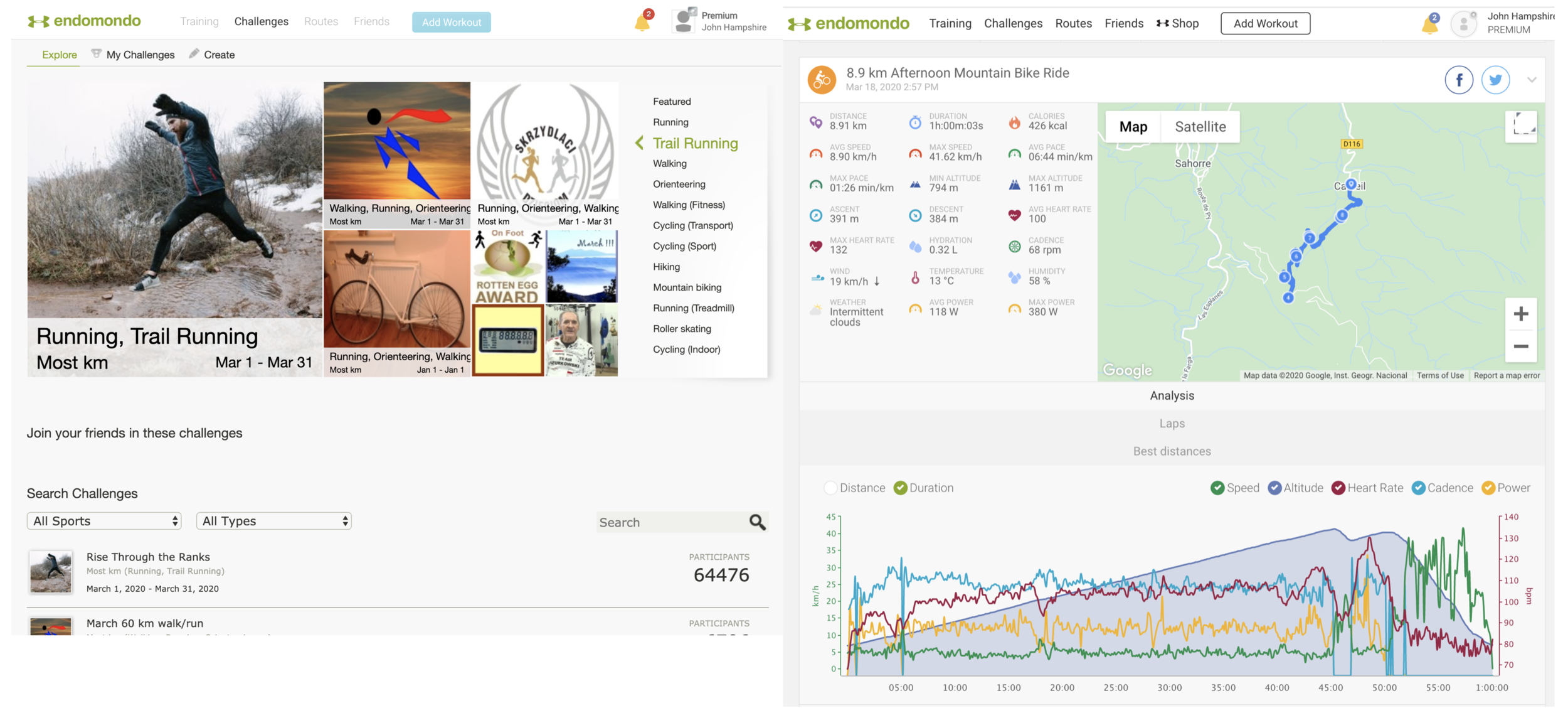Image resolution: width=1568 pixels, height=718 pixels.
Task: Click the green back chevron beside Trail Running
Action: (x=639, y=143)
